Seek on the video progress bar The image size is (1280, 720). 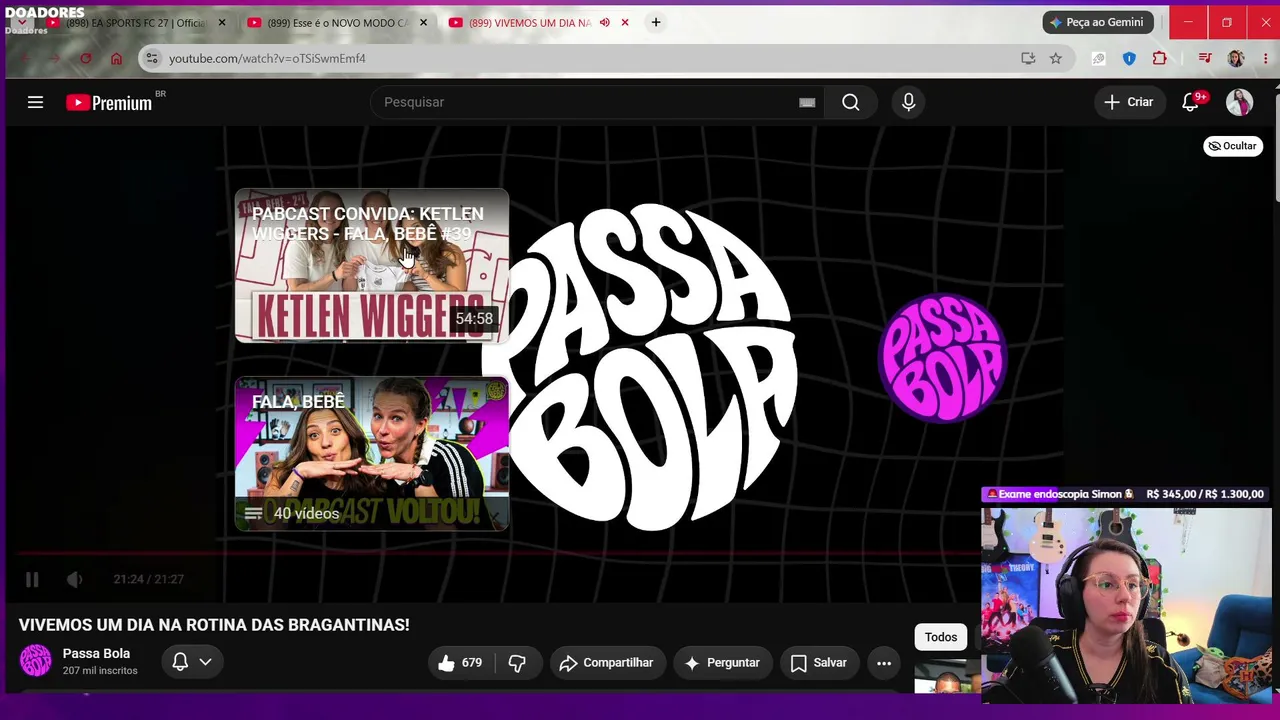pyautogui.click(x=496, y=552)
